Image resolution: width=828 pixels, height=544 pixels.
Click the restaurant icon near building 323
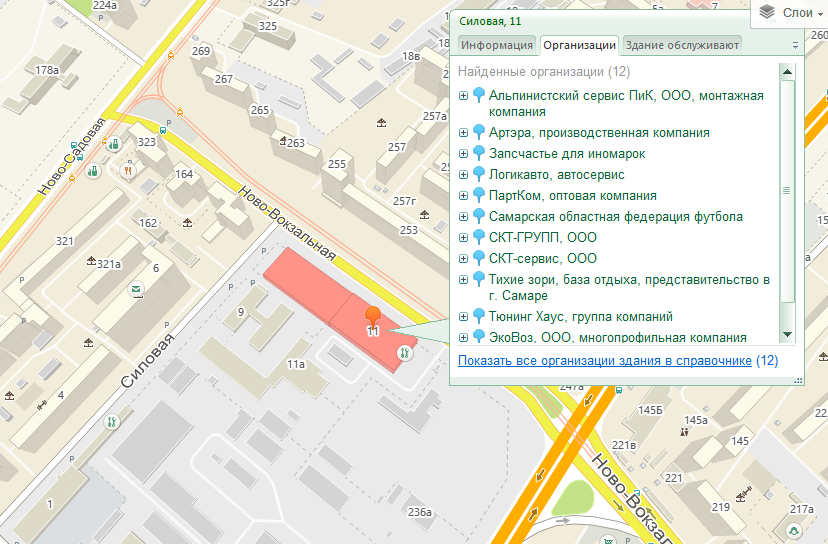pyautogui.click(x=128, y=171)
